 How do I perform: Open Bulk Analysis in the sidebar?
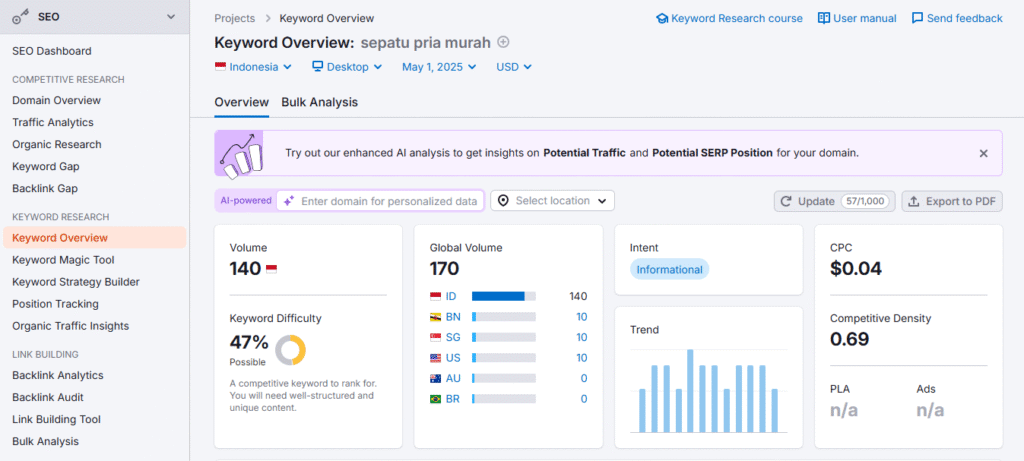pos(45,441)
